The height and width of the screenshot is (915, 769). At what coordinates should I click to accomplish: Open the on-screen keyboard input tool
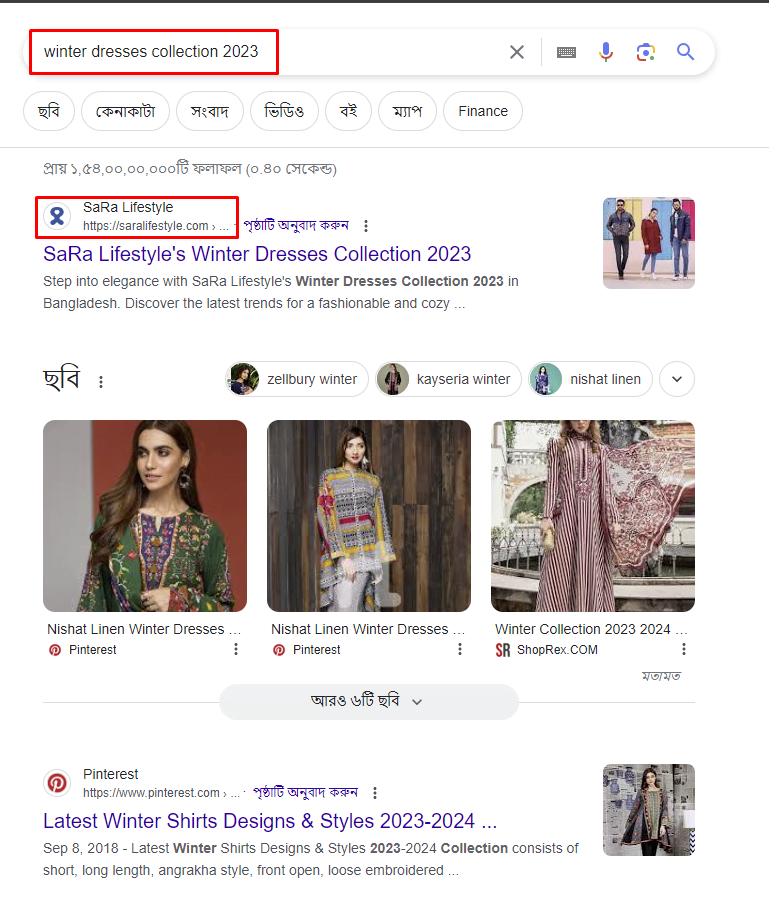tap(566, 53)
